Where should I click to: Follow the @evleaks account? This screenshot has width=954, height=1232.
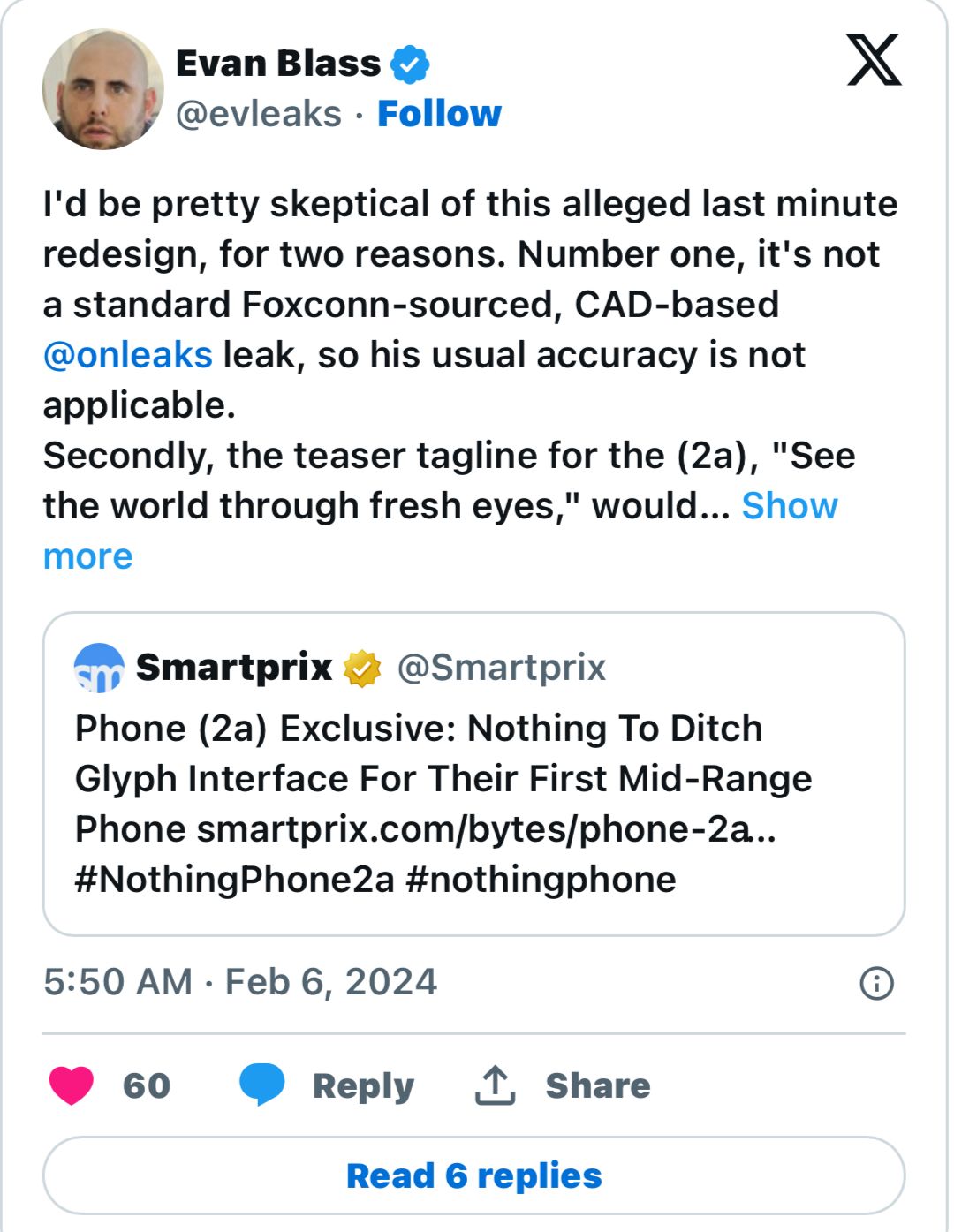(x=439, y=114)
